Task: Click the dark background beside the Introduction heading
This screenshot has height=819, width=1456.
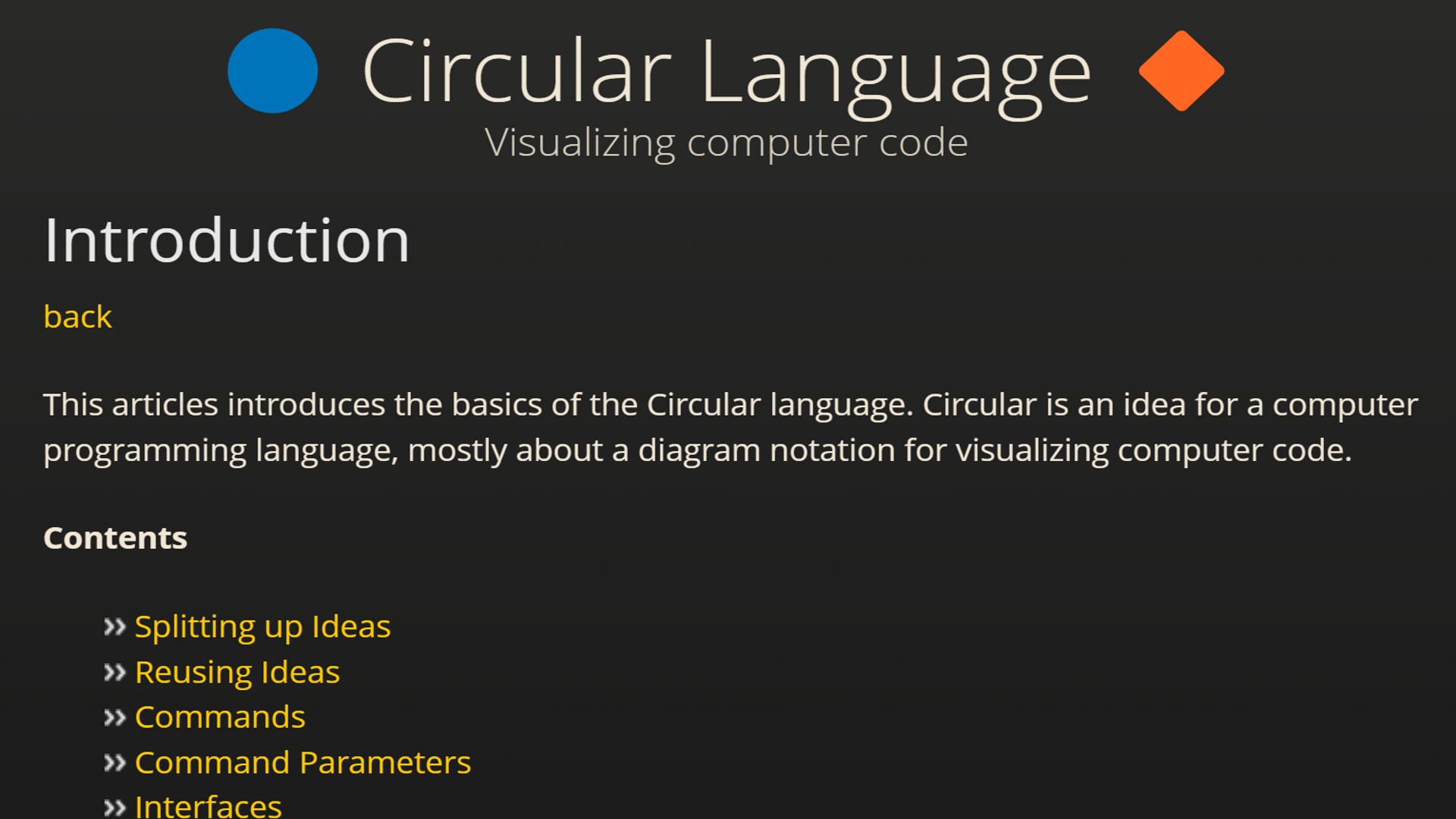Action: pos(910,239)
